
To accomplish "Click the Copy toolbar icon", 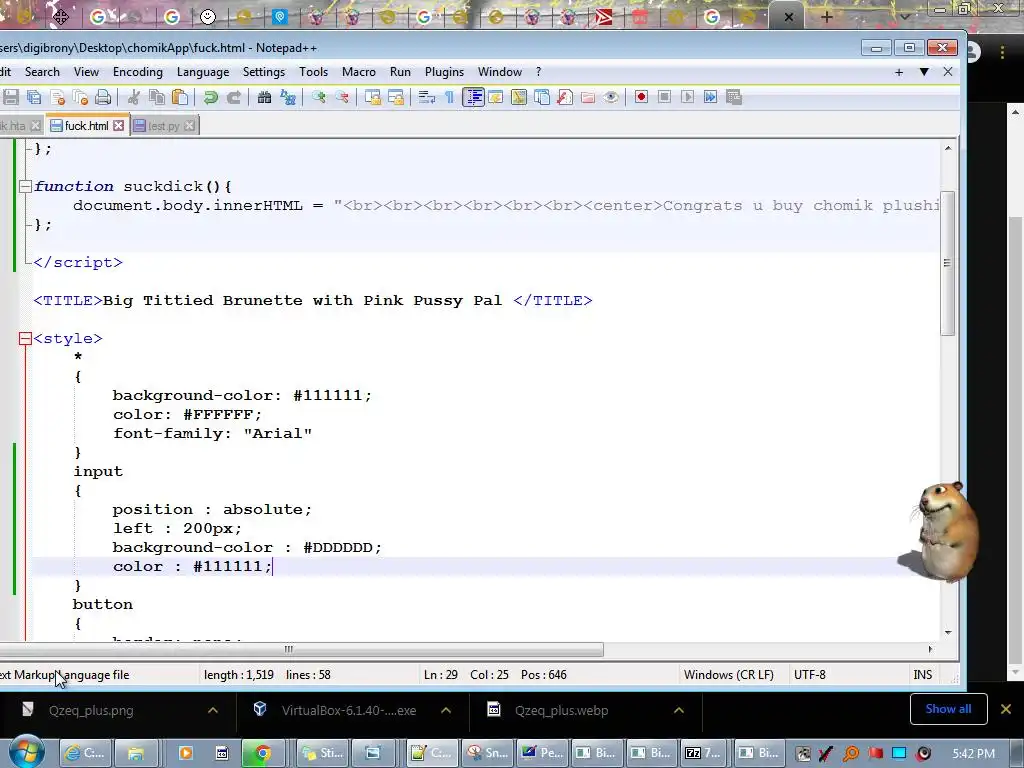I will coord(157,97).
